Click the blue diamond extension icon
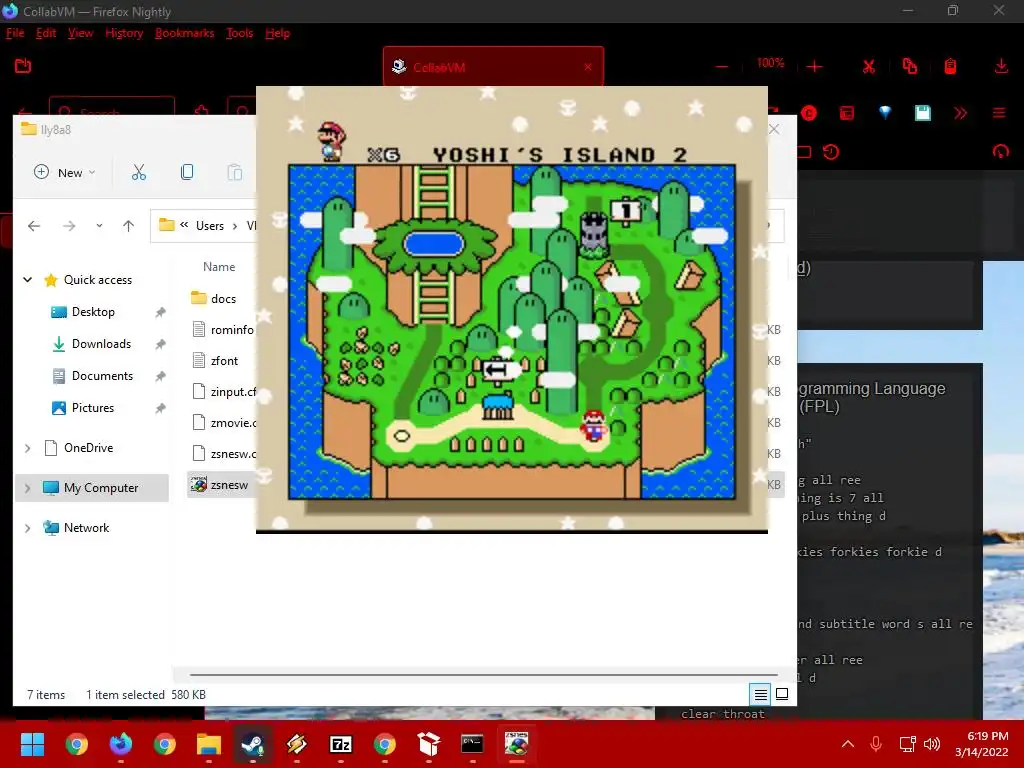1024x768 pixels. click(885, 112)
